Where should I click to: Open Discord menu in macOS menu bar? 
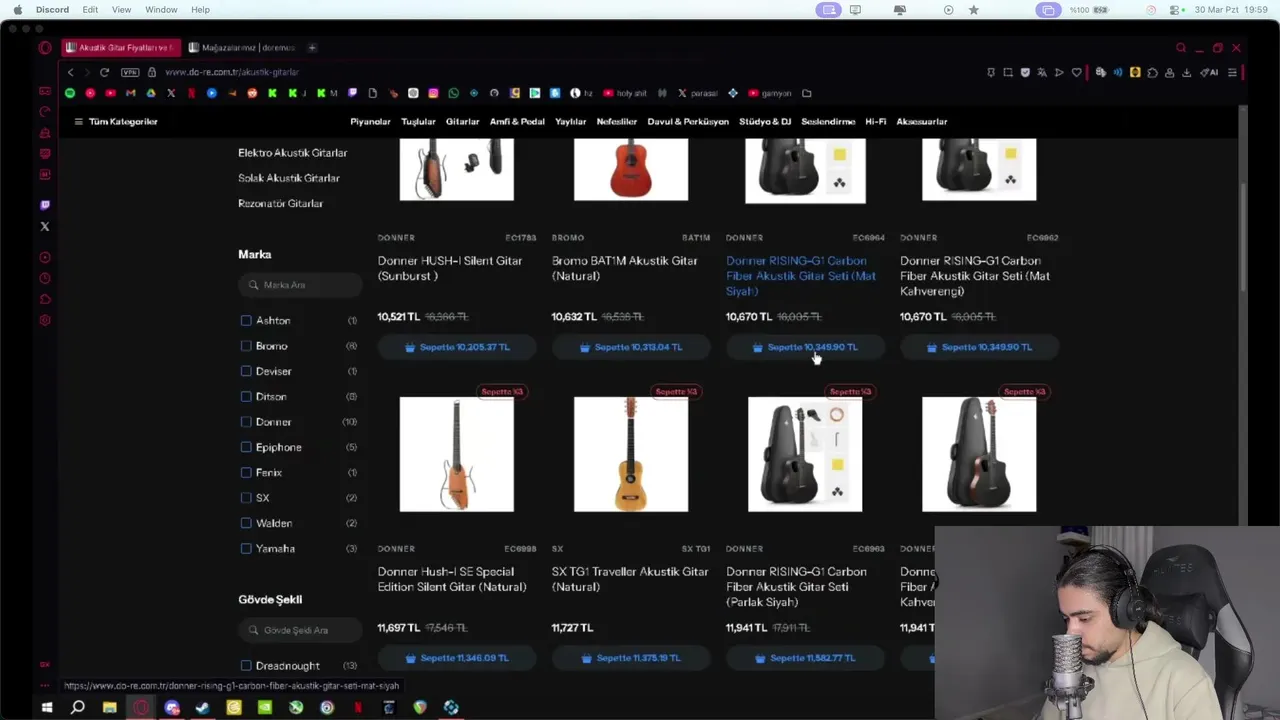coord(52,9)
